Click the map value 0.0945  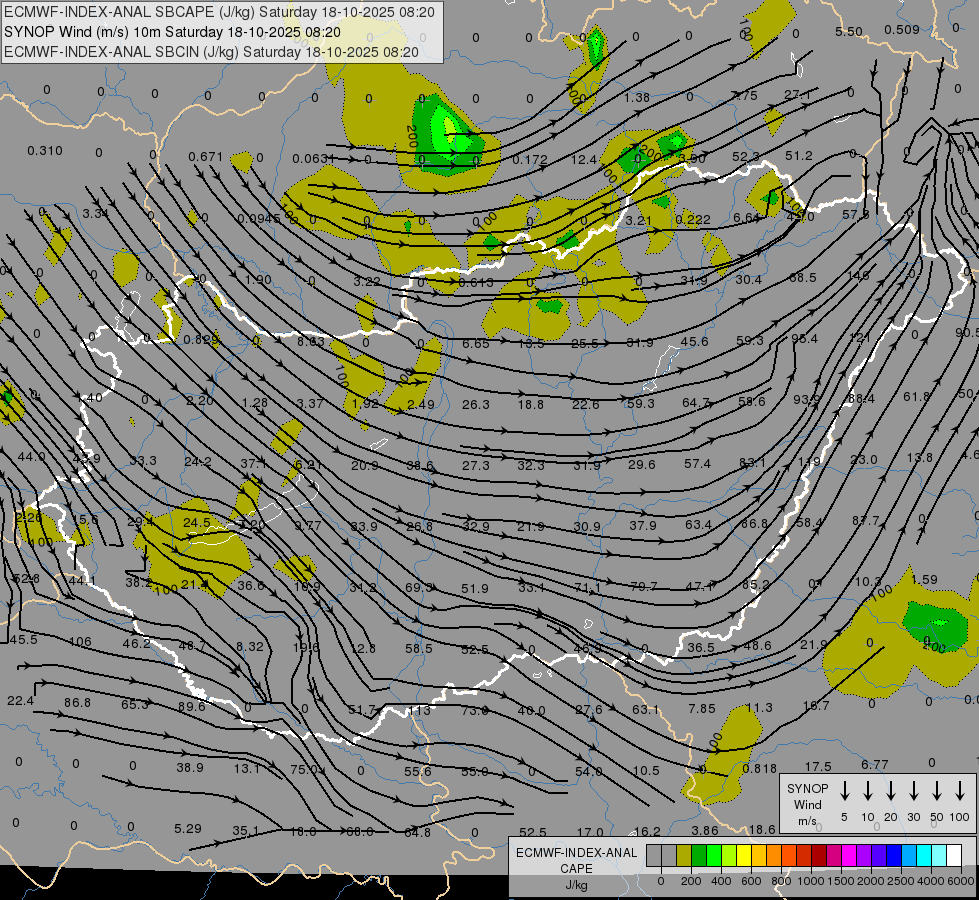point(259,219)
